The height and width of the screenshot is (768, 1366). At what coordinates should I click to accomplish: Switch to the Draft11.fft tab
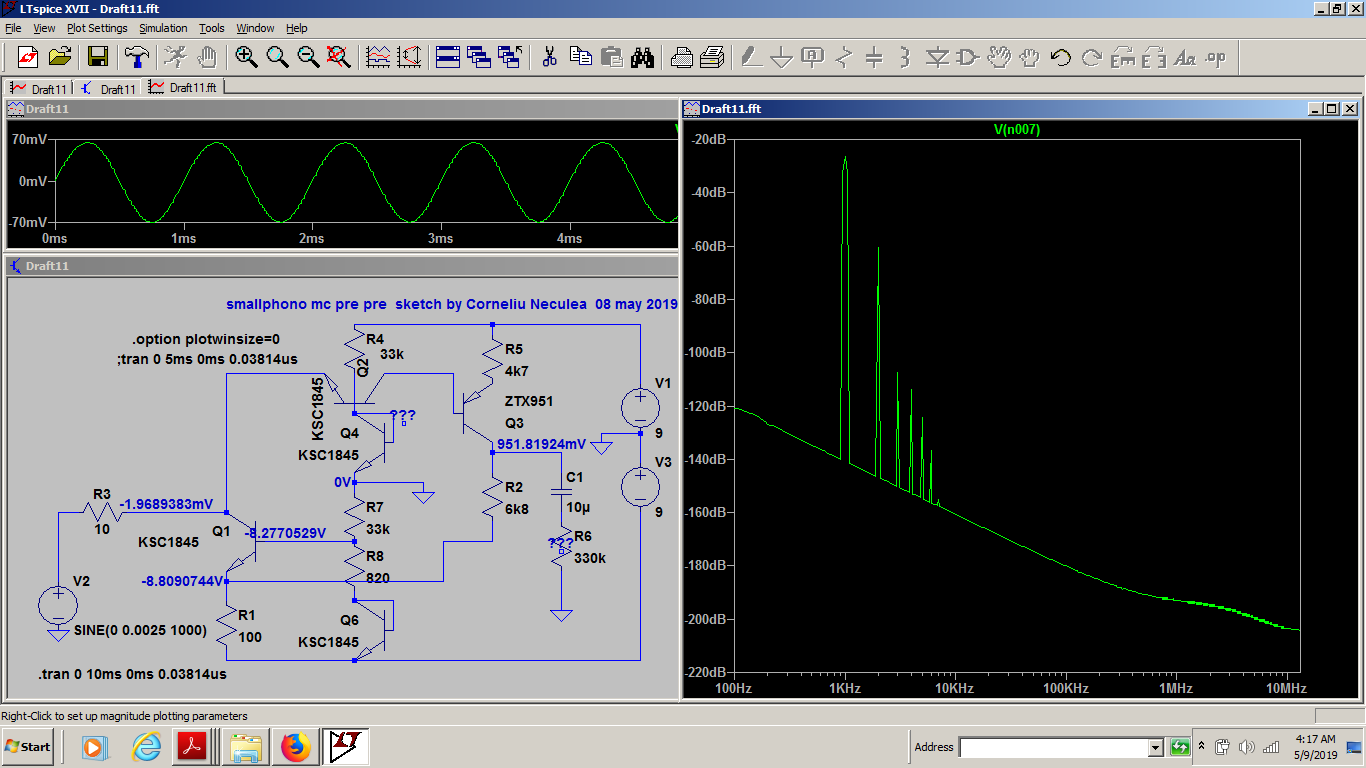click(184, 87)
